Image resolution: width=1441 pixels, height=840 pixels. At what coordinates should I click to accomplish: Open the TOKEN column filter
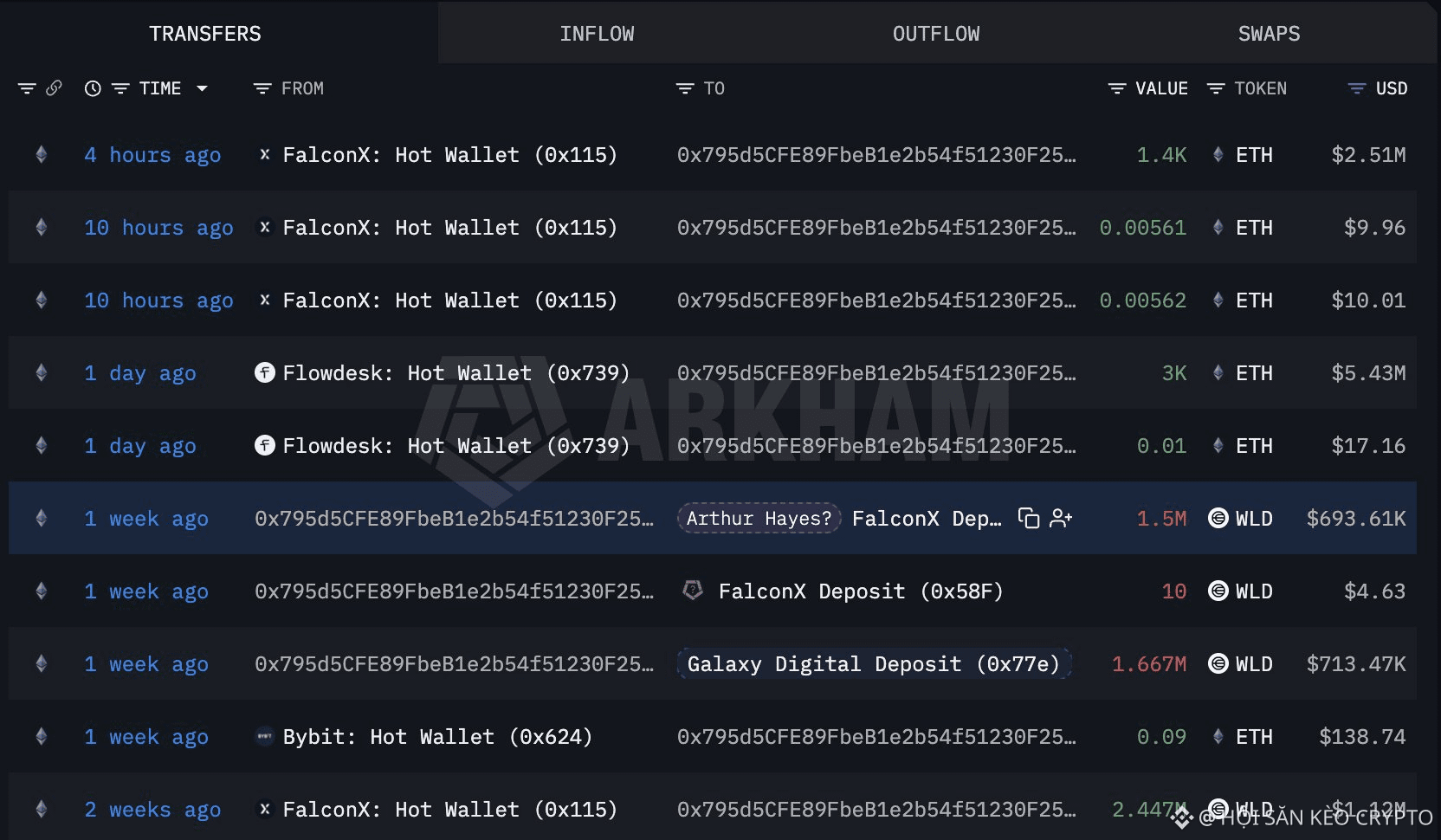pyautogui.click(x=1216, y=88)
